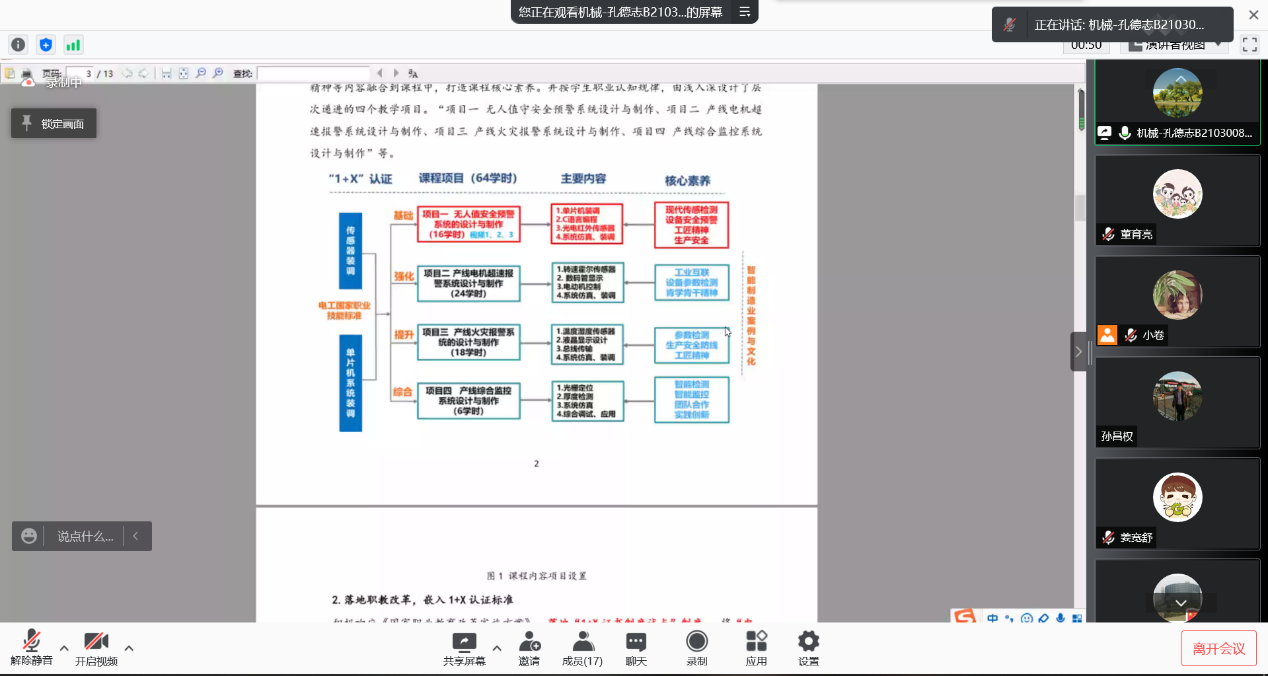Open the Settings (设置) gear

point(808,649)
